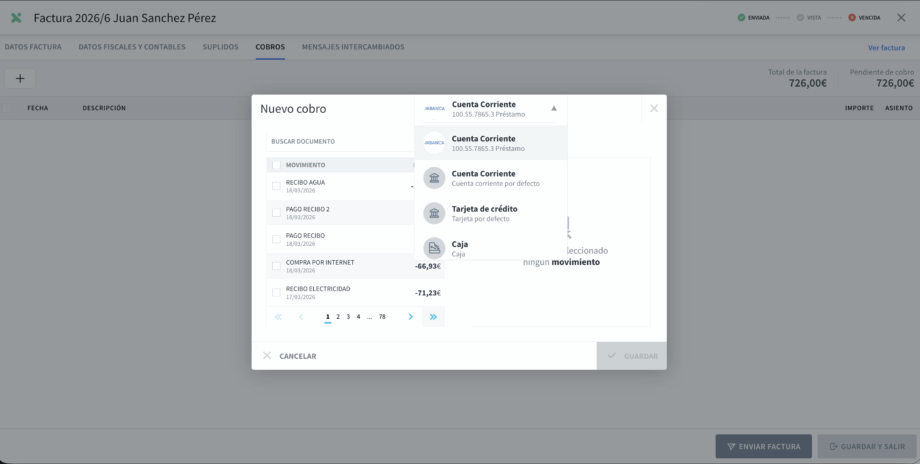Check the RECIBO AGUA movement checkbox
This screenshot has height=464, width=920.
276,186
